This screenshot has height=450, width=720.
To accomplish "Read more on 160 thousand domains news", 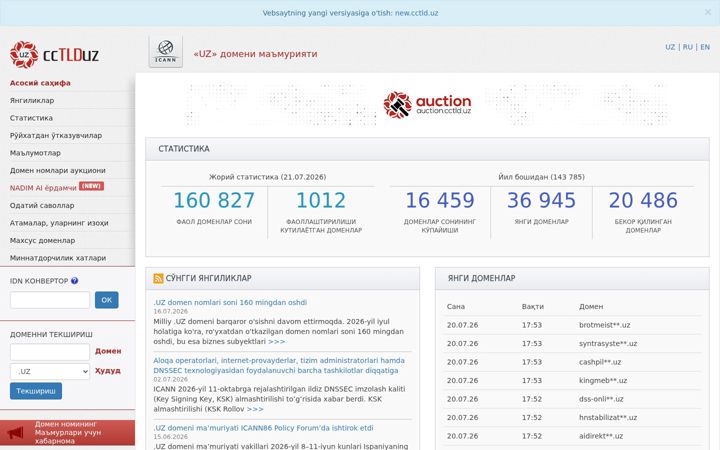I will tap(276, 342).
